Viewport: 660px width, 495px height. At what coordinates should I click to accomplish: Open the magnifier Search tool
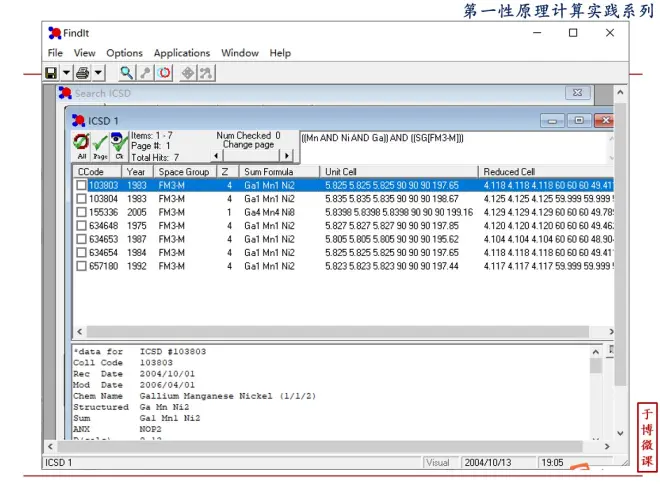[126, 73]
